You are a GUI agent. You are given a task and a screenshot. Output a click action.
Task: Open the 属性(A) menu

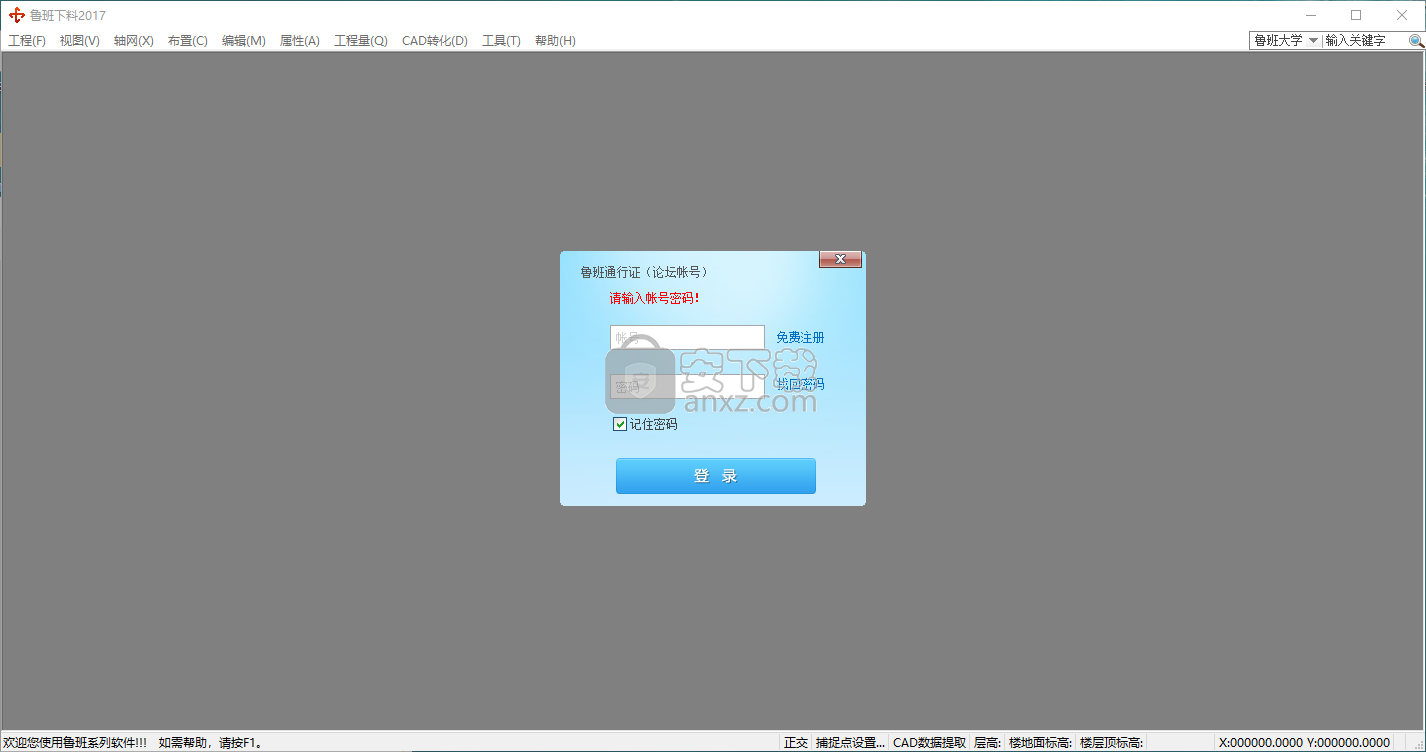point(300,41)
